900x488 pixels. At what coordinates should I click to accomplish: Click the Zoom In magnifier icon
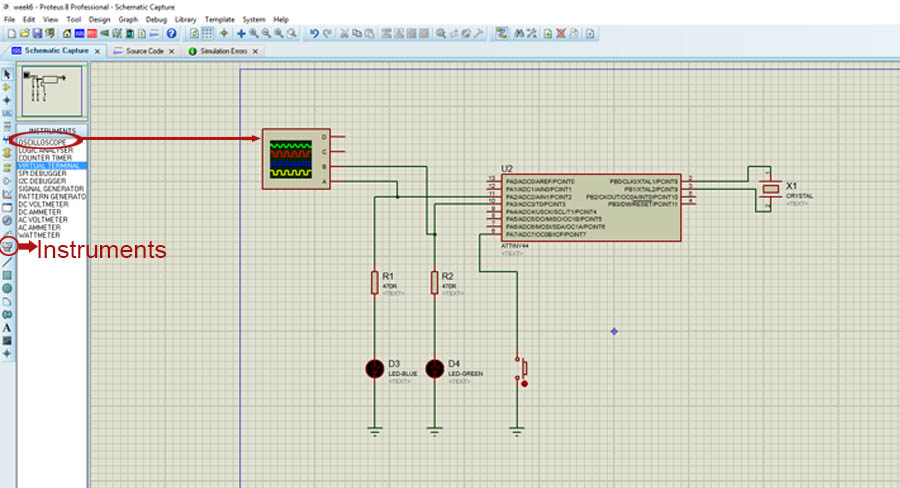254,33
